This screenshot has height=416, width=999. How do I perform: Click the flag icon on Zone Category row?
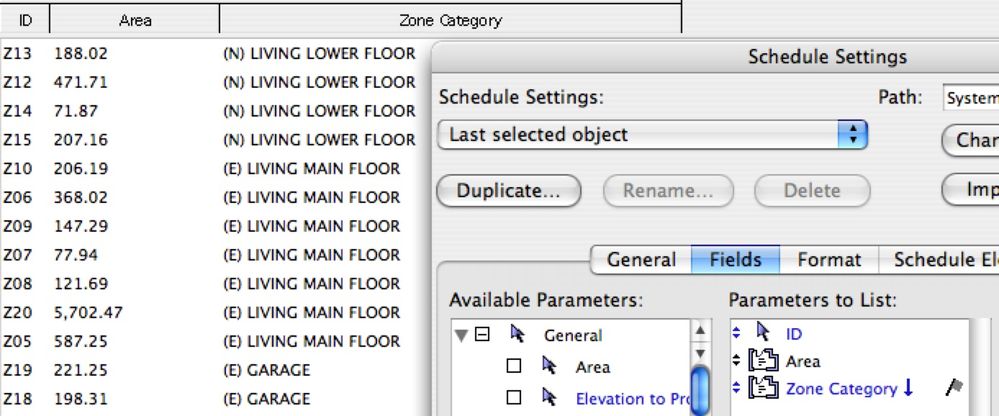953,388
